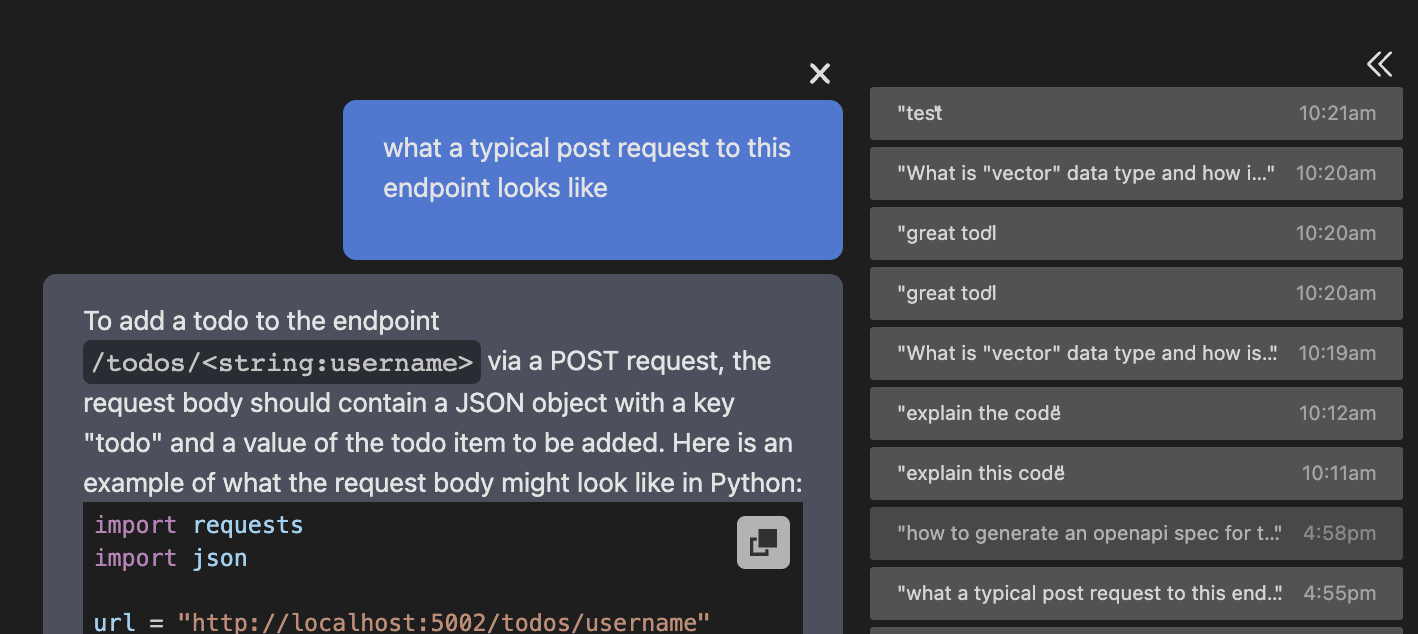Select the /todos/<string:username> inline code chip
Screen dimensions: 1418x634
click(281, 361)
